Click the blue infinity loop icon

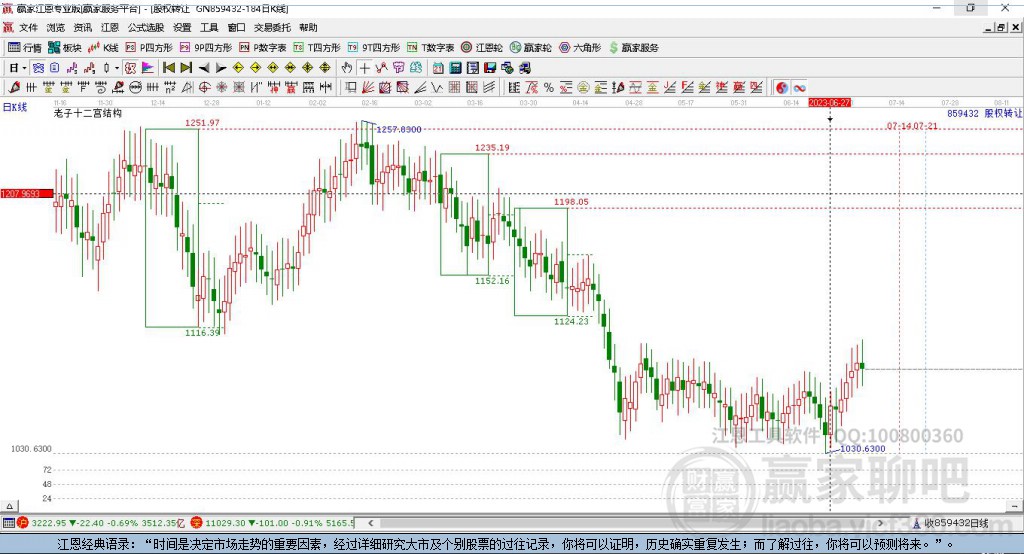[x=799, y=88]
